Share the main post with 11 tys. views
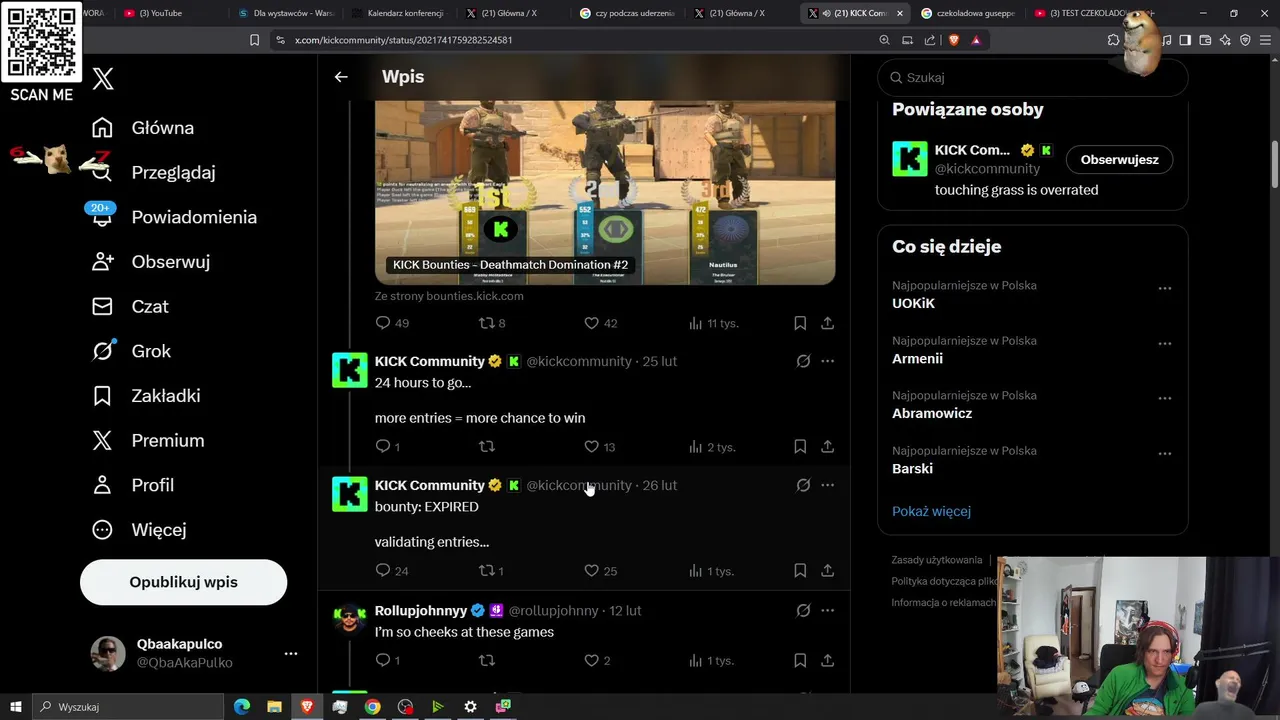This screenshot has height=720, width=1280. tap(827, 323)
